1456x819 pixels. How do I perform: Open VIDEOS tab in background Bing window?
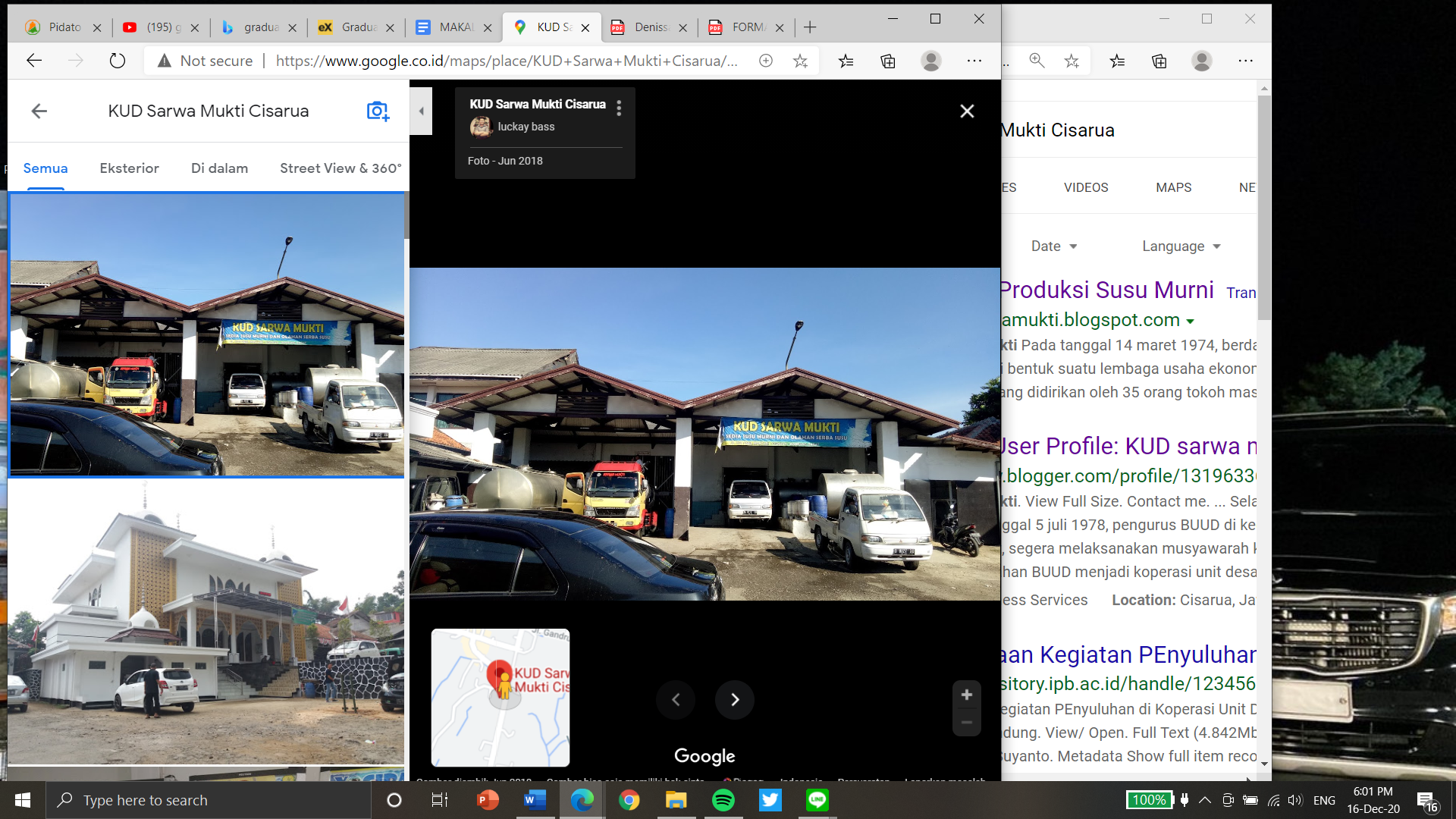tap(1086, 187)
